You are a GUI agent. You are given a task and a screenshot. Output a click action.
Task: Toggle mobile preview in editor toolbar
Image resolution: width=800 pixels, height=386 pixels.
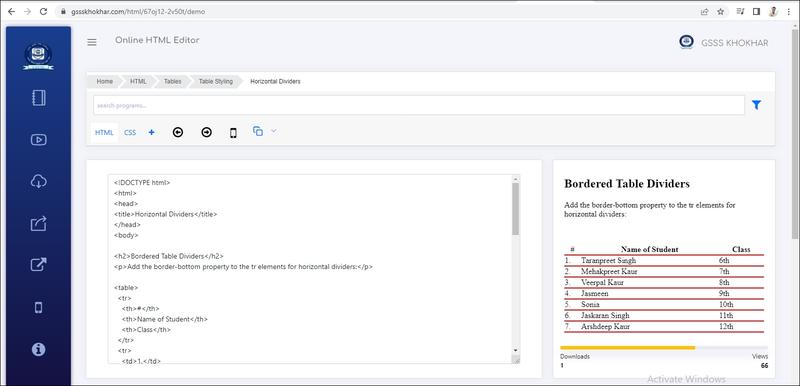233,133
